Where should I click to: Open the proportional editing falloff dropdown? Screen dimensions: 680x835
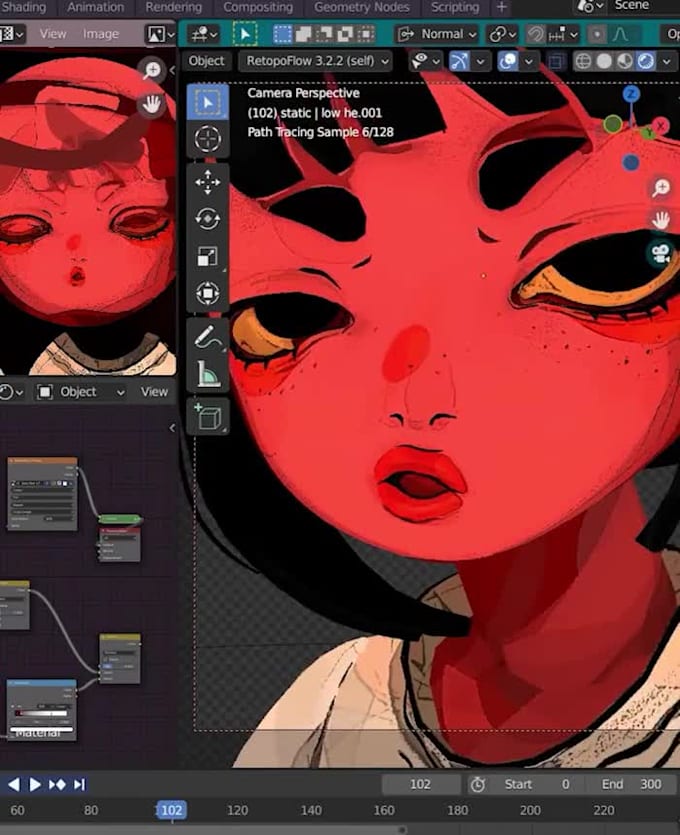pyautogui.click(x=620, y=35)
